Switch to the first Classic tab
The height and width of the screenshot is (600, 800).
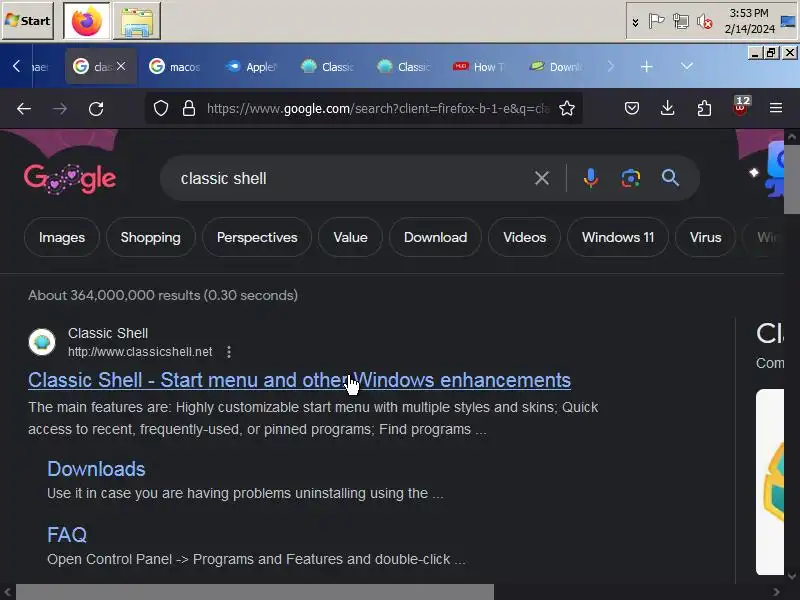(328, 66)
